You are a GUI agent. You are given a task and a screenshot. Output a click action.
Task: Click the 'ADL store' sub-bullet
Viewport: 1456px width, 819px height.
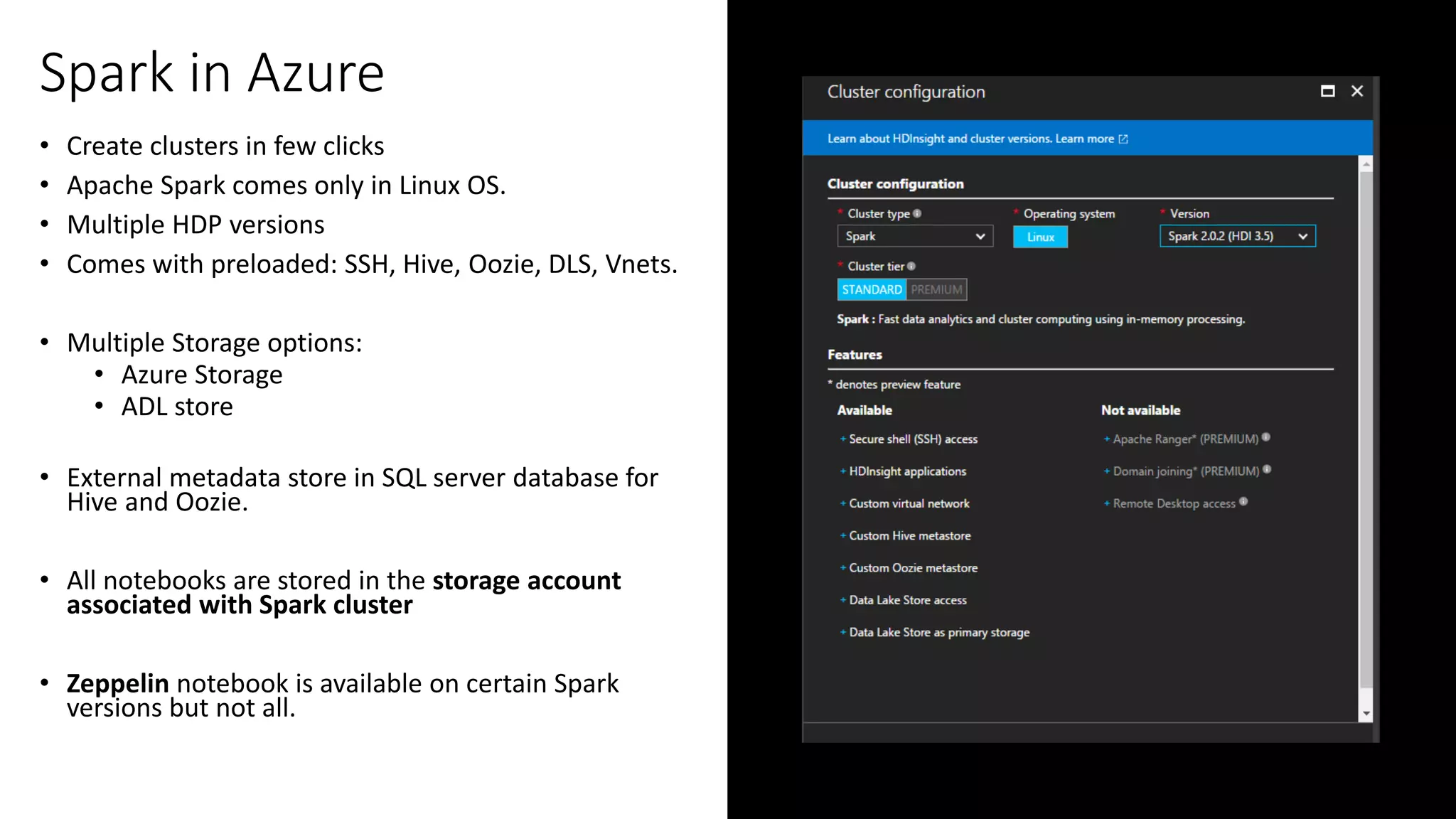coord(177,407)
